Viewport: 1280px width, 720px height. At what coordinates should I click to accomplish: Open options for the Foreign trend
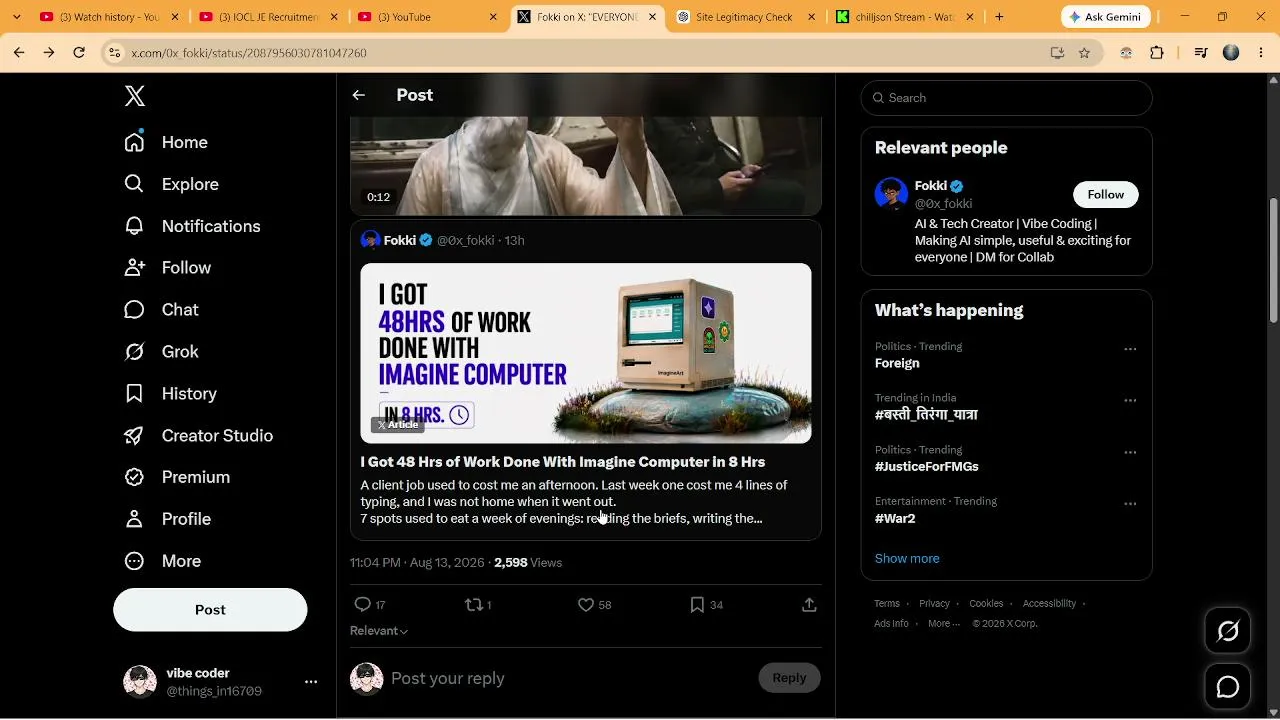(1130, 349)
